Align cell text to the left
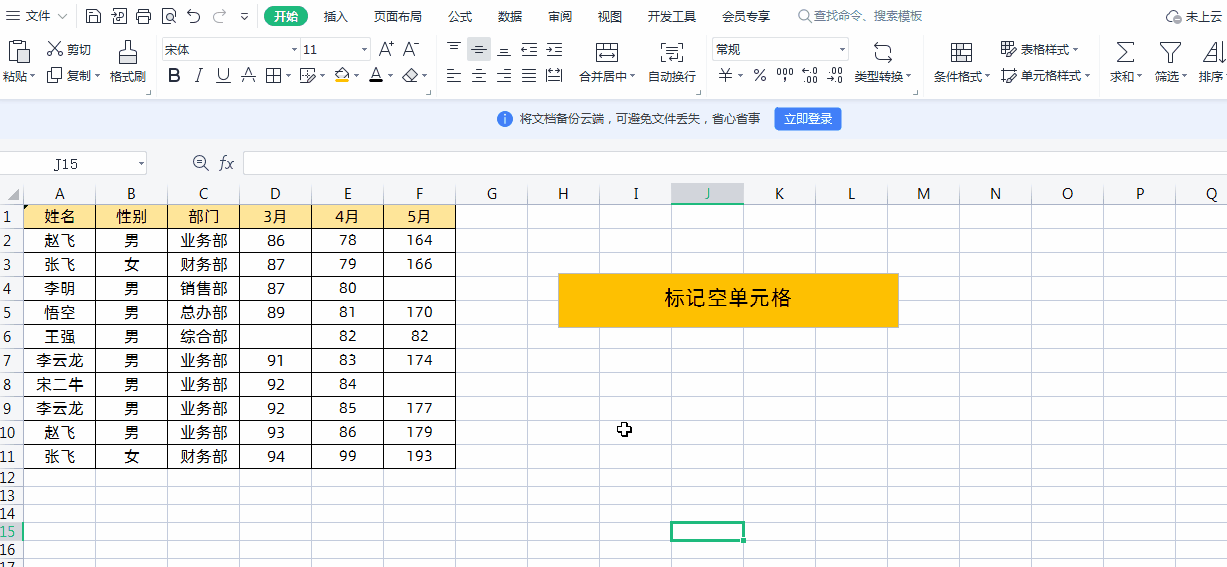 pyautogui.click(x=454, y=75)
